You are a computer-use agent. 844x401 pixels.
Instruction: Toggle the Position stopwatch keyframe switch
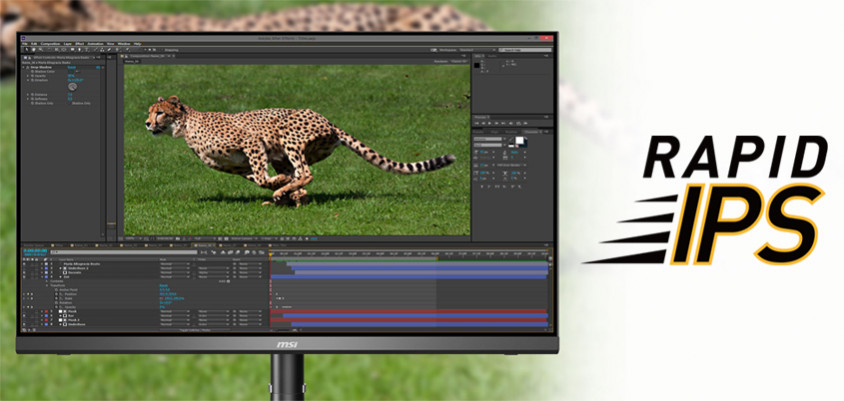click(57, 294)
